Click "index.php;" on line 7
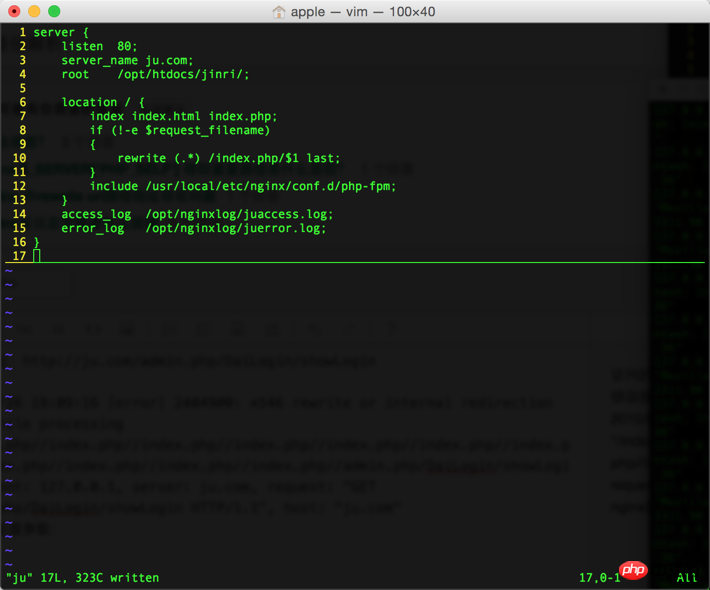 [x=243, y=116]
